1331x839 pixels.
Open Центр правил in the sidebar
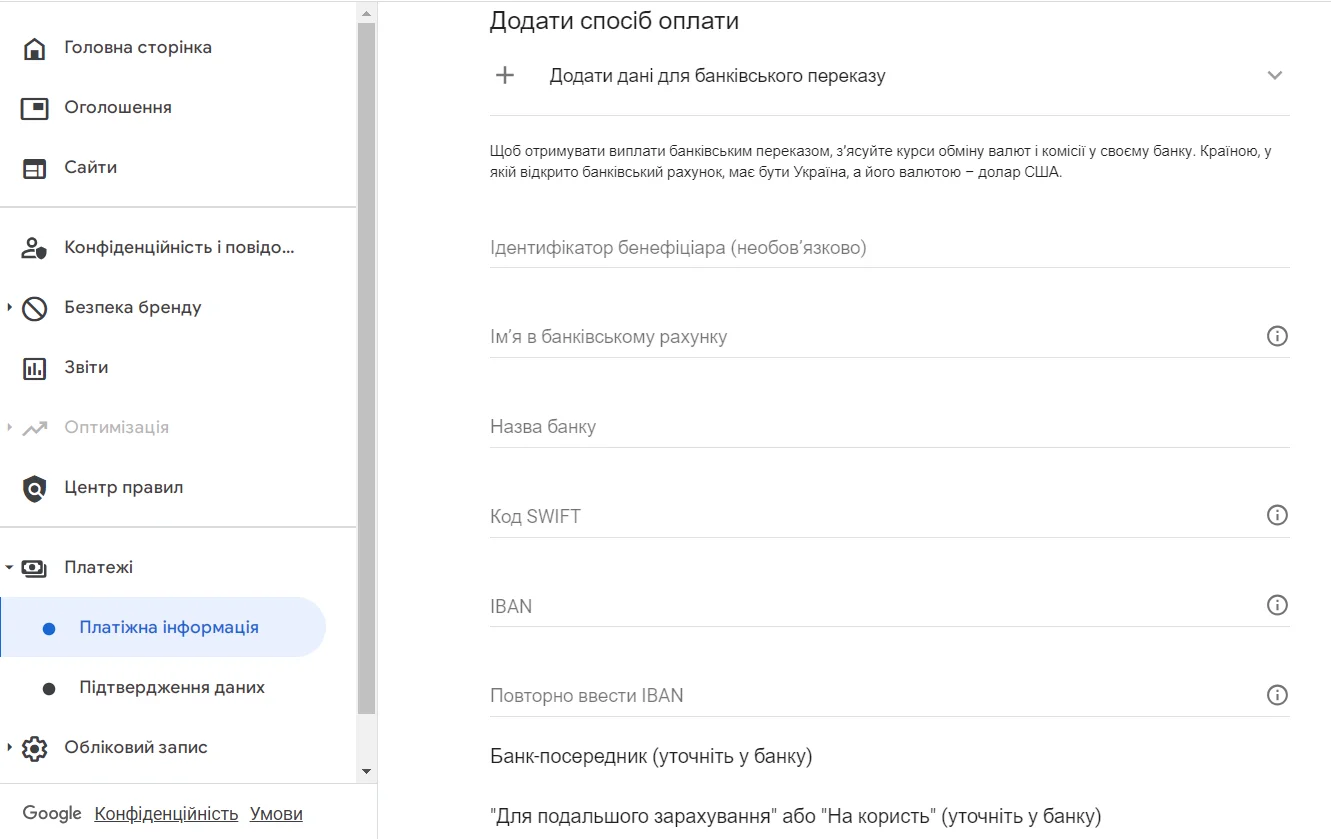pos(124,488)
